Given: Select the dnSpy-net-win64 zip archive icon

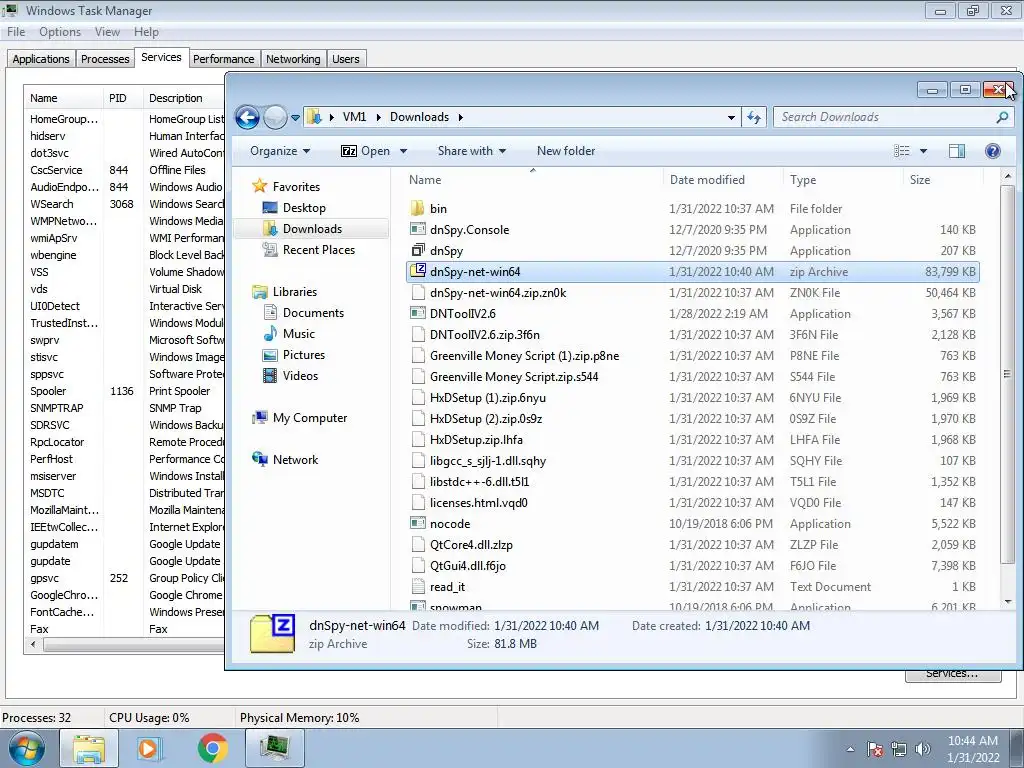Looking at the screenshot, I should 418,271.
